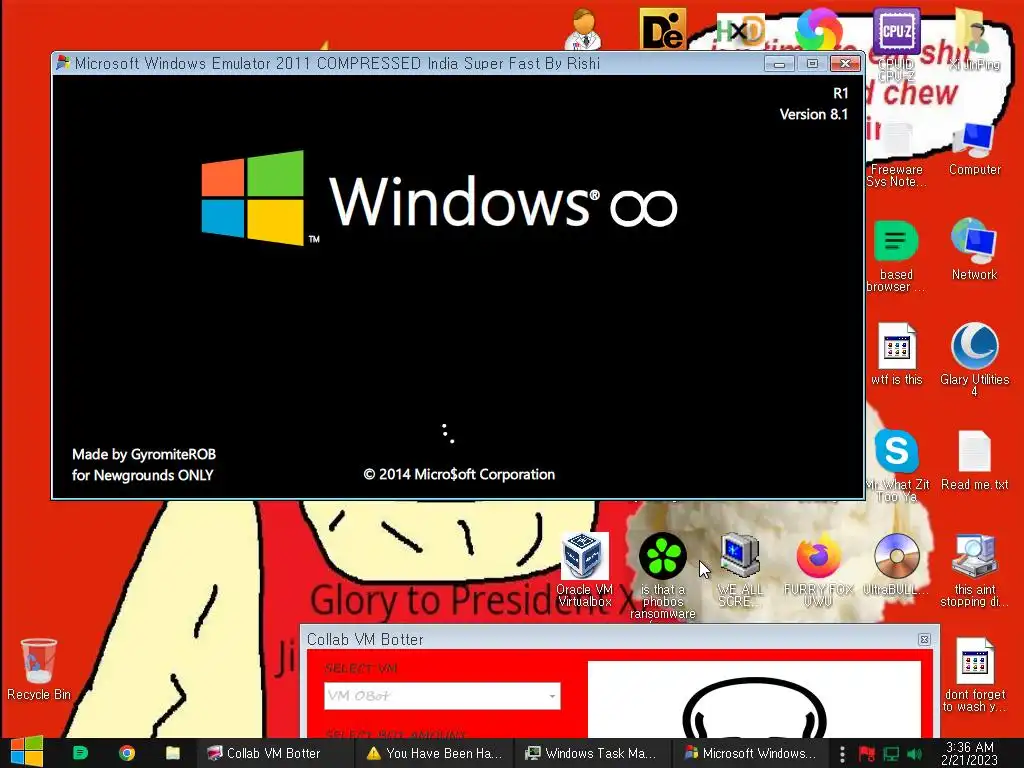Open File Explorer from the taskbar
1024x768 pixels.
(x=172, y=753)
